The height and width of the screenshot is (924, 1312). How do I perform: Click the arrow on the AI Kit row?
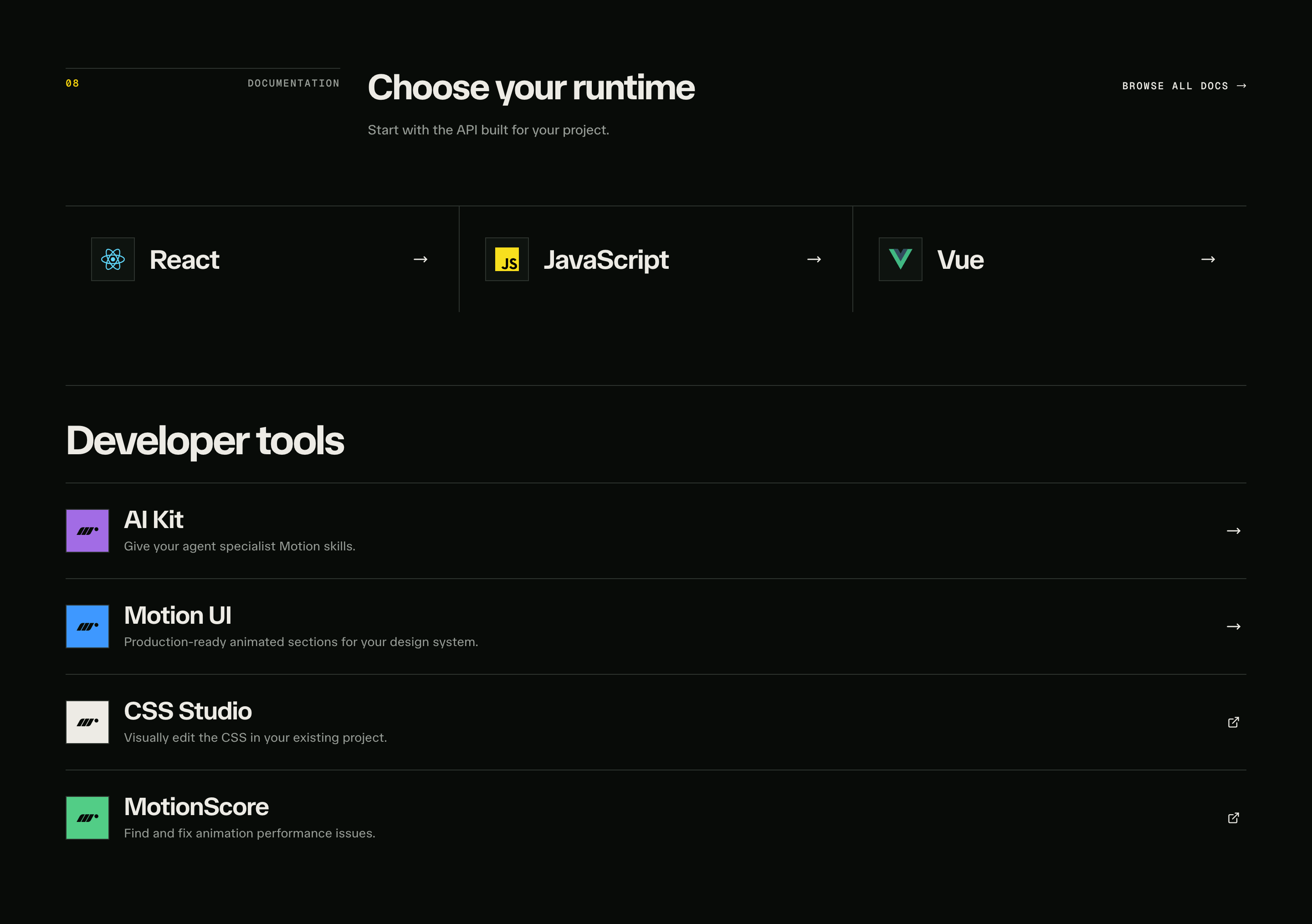(x=1234, y=531)
